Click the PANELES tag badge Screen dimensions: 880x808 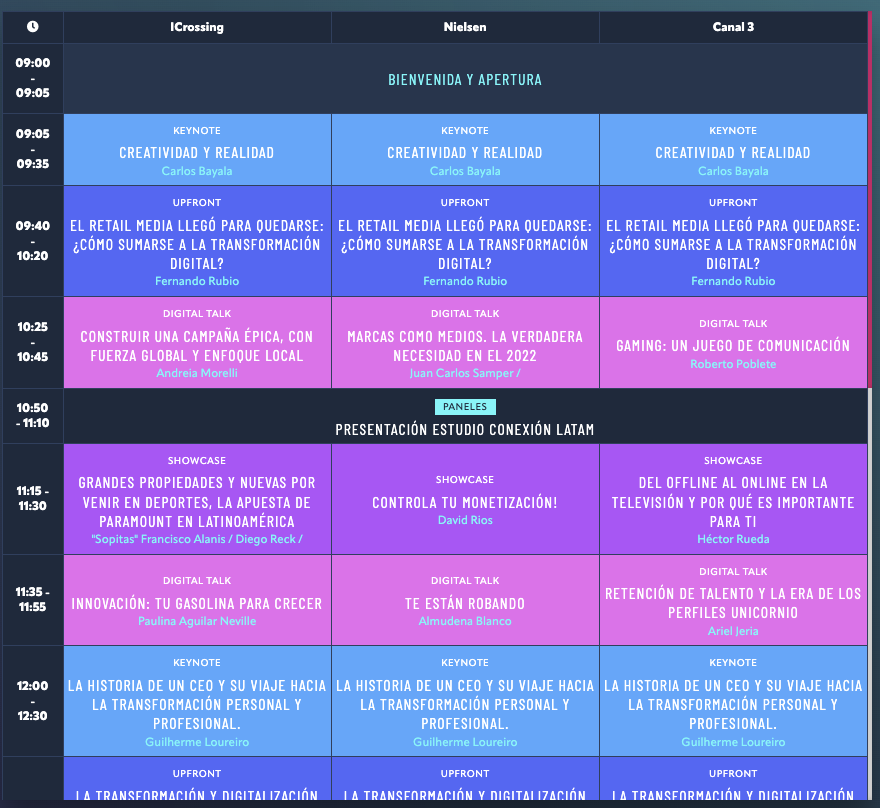465,407
